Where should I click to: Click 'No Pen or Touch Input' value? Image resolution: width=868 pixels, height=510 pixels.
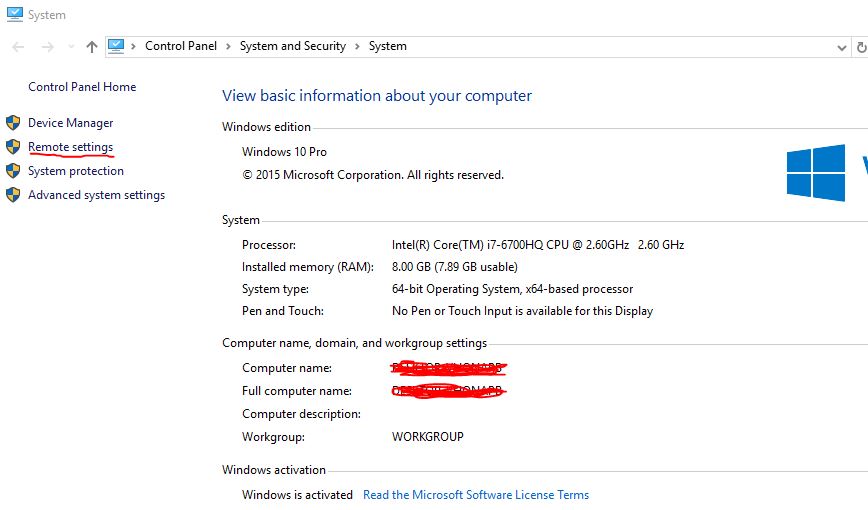pos(522,311)
